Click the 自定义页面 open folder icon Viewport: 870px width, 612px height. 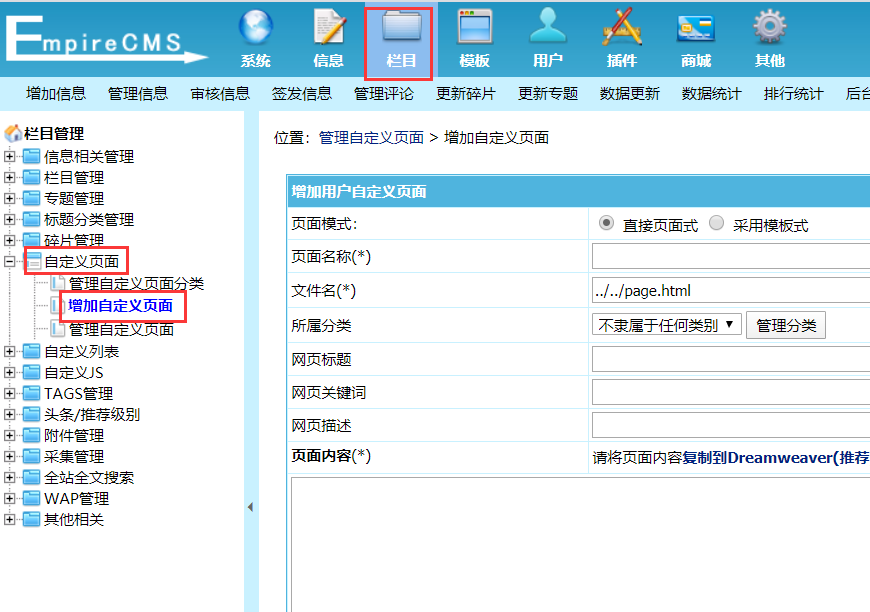[33, 261]
